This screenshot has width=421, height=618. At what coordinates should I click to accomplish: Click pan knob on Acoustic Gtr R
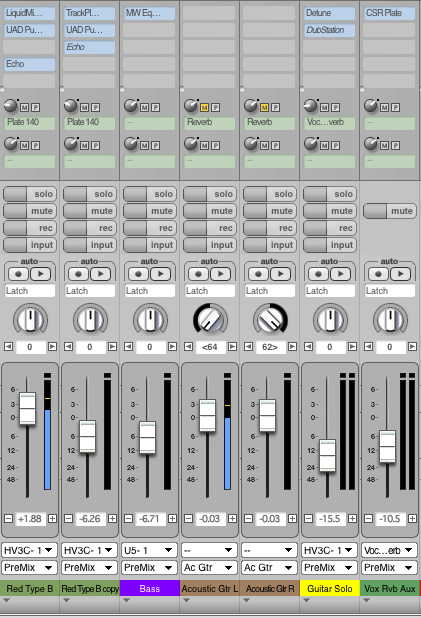pyautogui.click(x=270, y=319)
